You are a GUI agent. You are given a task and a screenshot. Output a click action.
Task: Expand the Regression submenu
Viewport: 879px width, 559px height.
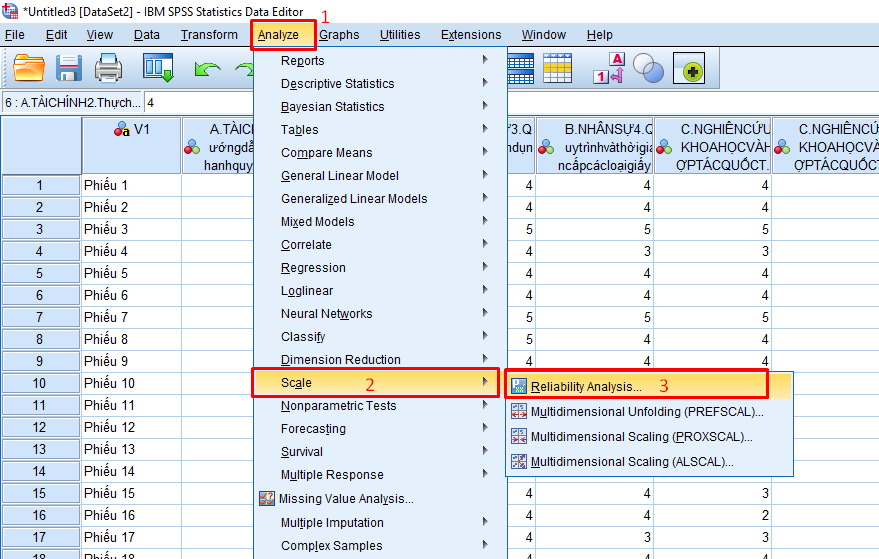point(313,268)
